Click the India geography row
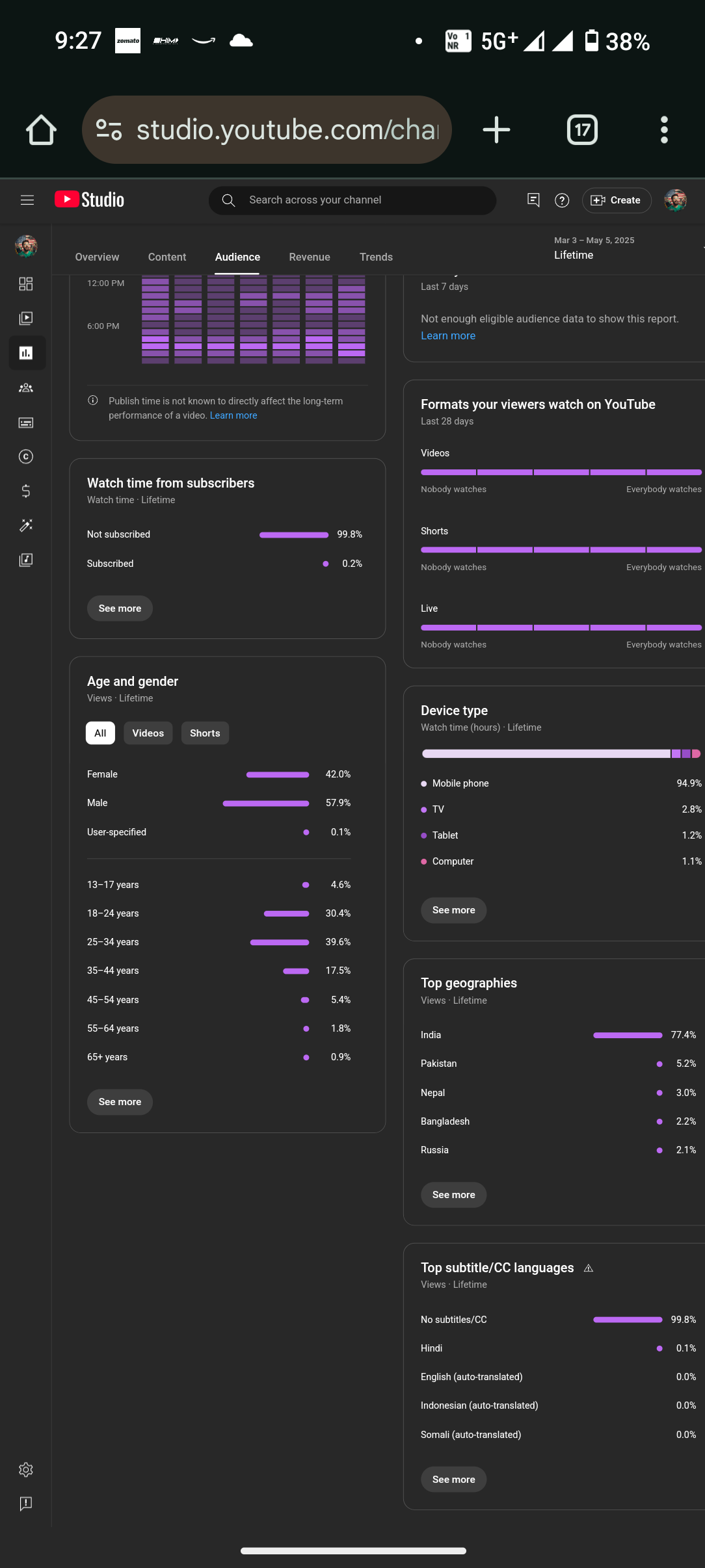Image resolution: width=705 pixels, height=1568 pixels. (559, 1035)
